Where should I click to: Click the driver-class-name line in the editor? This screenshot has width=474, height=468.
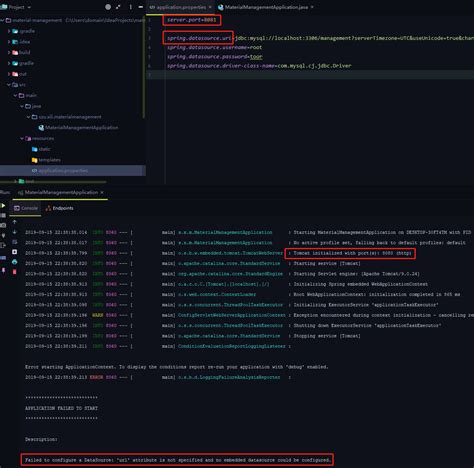click(x=259, y=66)
